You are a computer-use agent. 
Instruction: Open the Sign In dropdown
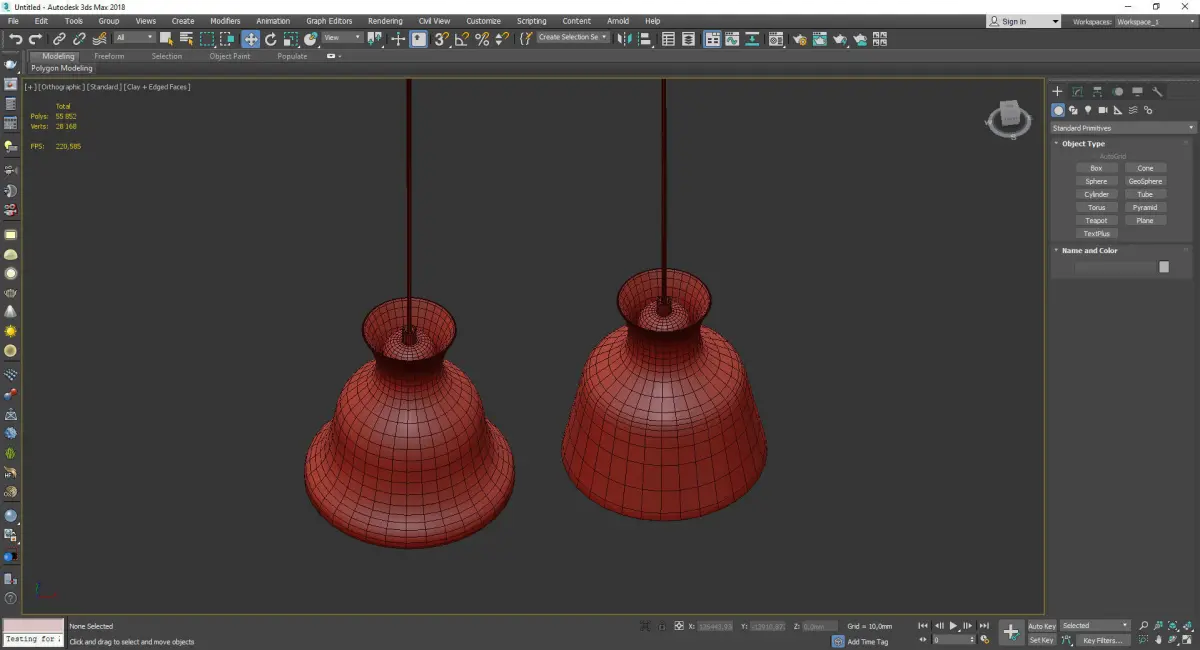point(1023,21)
